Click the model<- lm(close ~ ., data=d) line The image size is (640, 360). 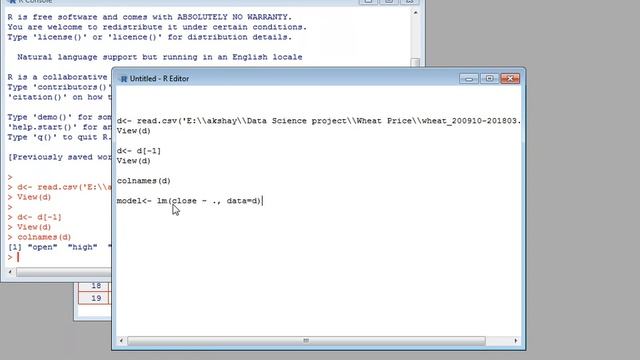pyautogui.click(x=189, y=201)
